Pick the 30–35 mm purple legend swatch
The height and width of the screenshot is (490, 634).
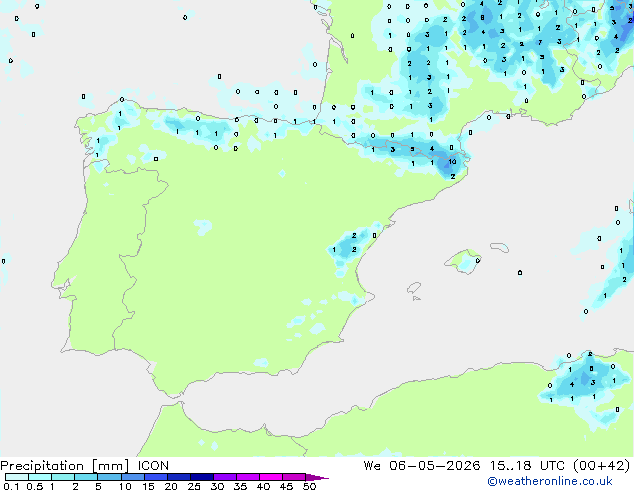225,477
